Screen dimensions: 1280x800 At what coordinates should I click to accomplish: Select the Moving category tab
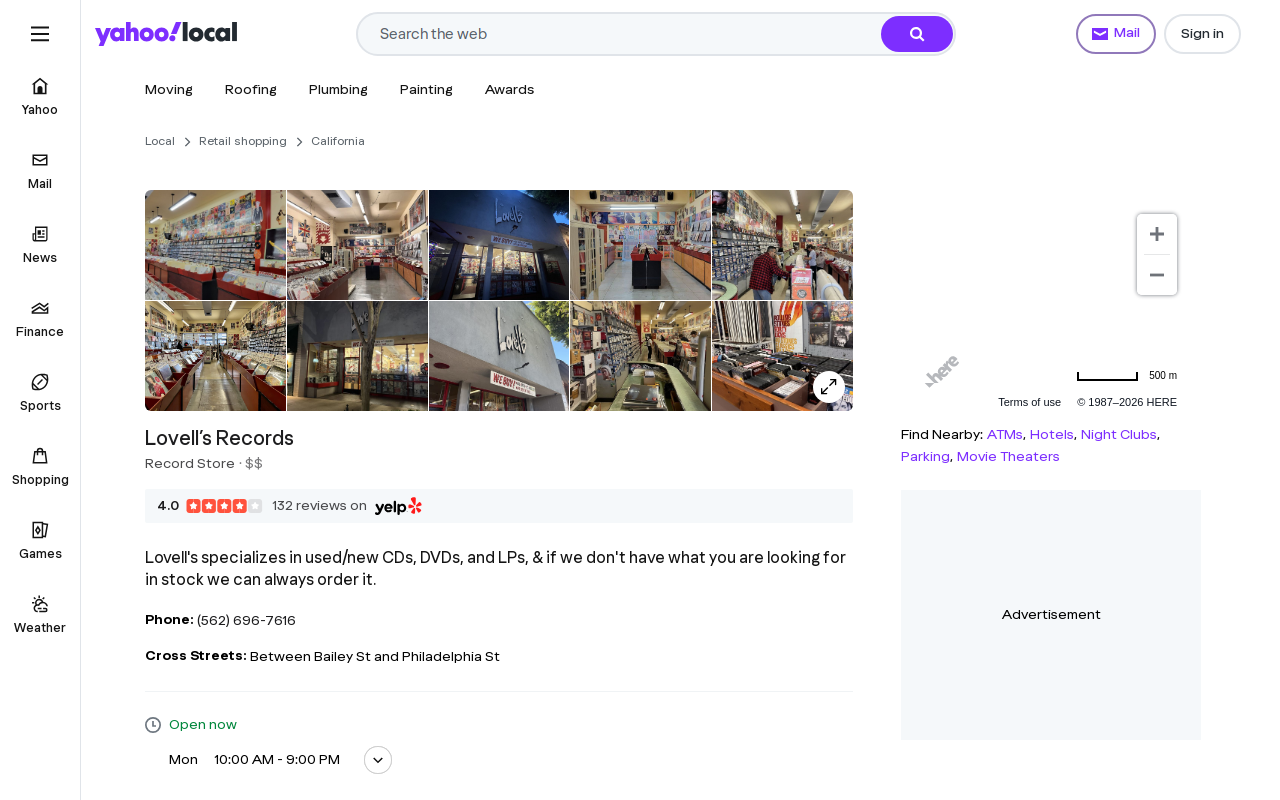(x=169, y=90)
